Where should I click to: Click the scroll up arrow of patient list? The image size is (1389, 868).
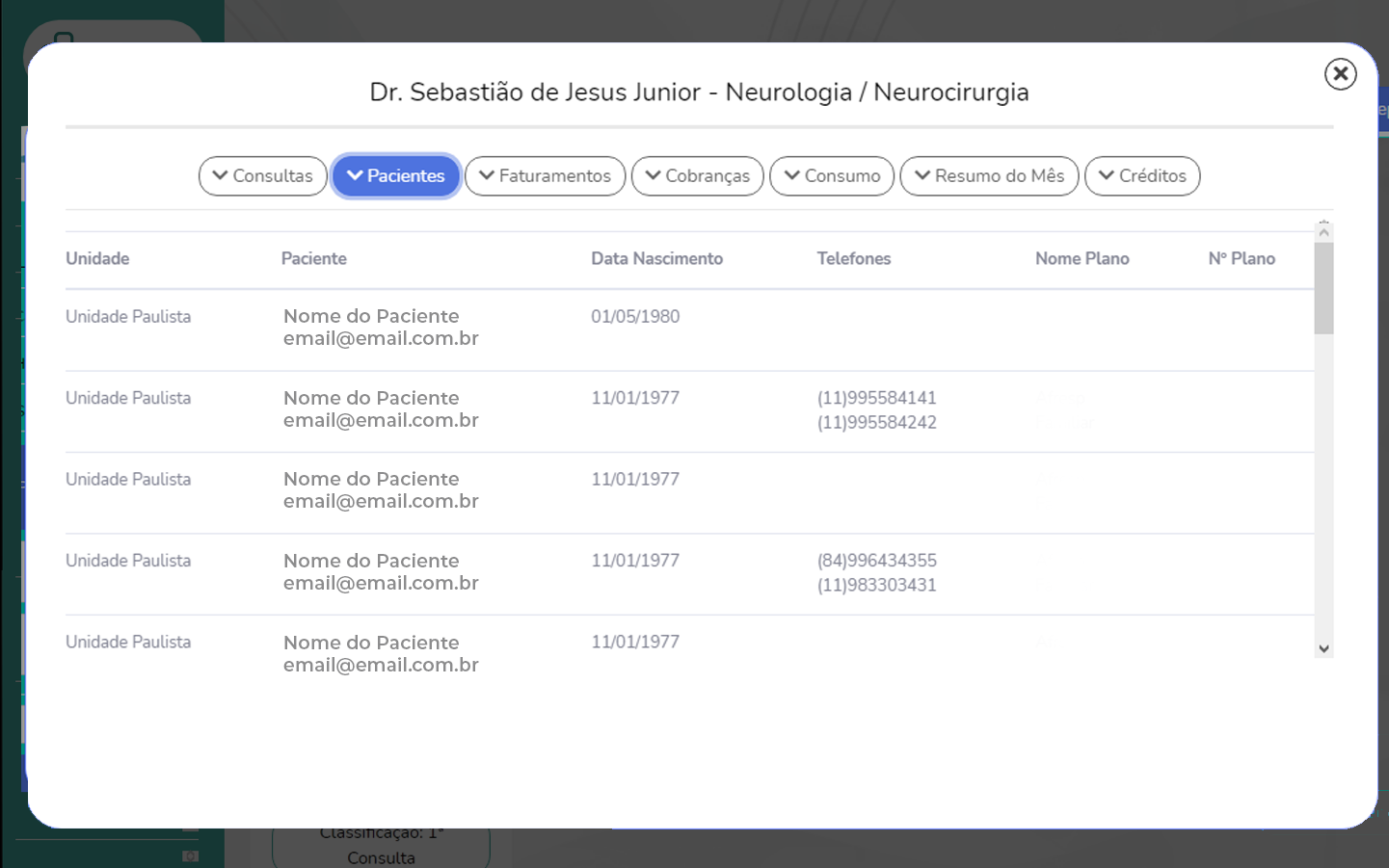(x=1323, y=230)
